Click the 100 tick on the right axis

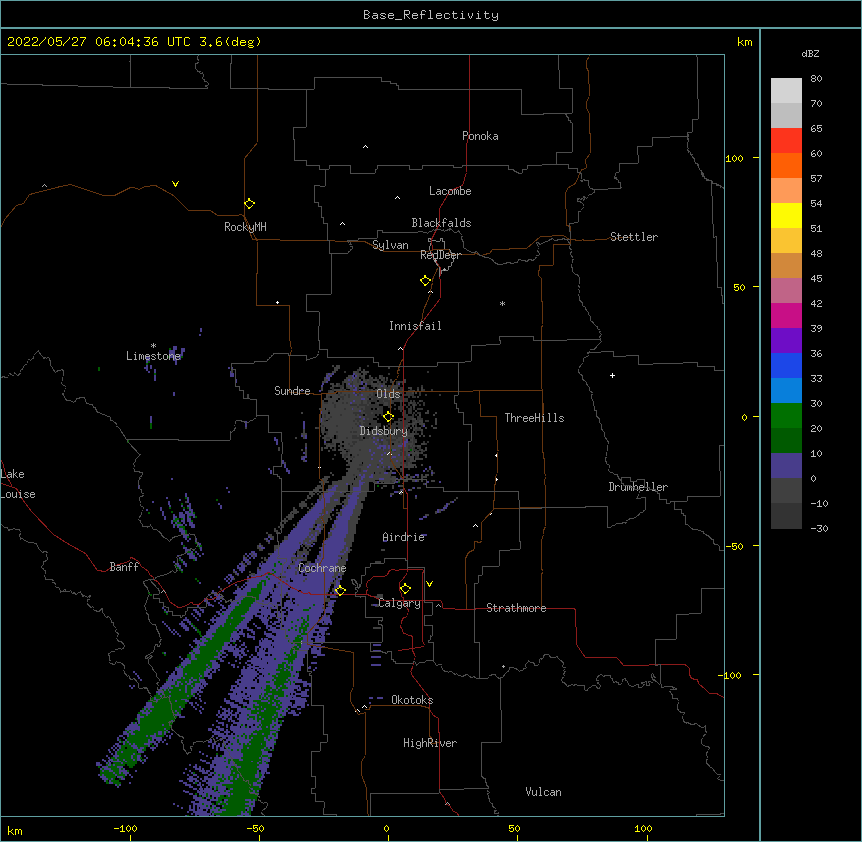click(734, 158)
